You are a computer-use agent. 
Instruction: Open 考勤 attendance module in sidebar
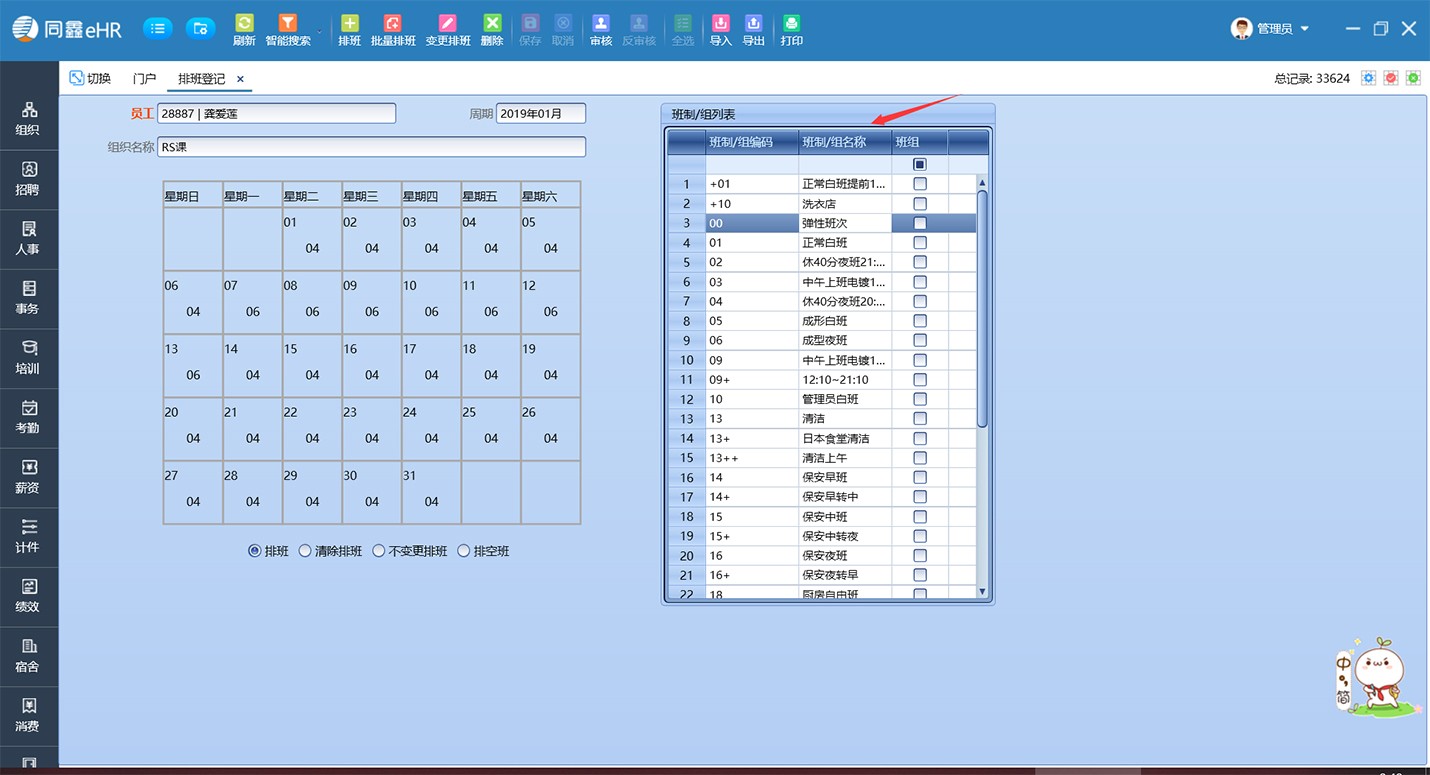28,416
